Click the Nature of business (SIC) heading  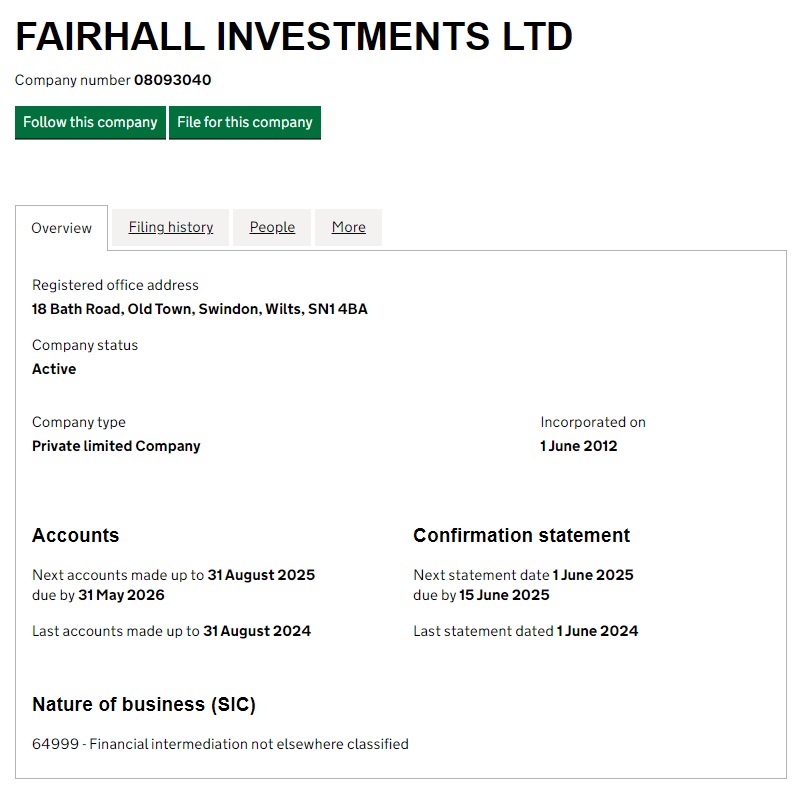click(x=144, y=704)
